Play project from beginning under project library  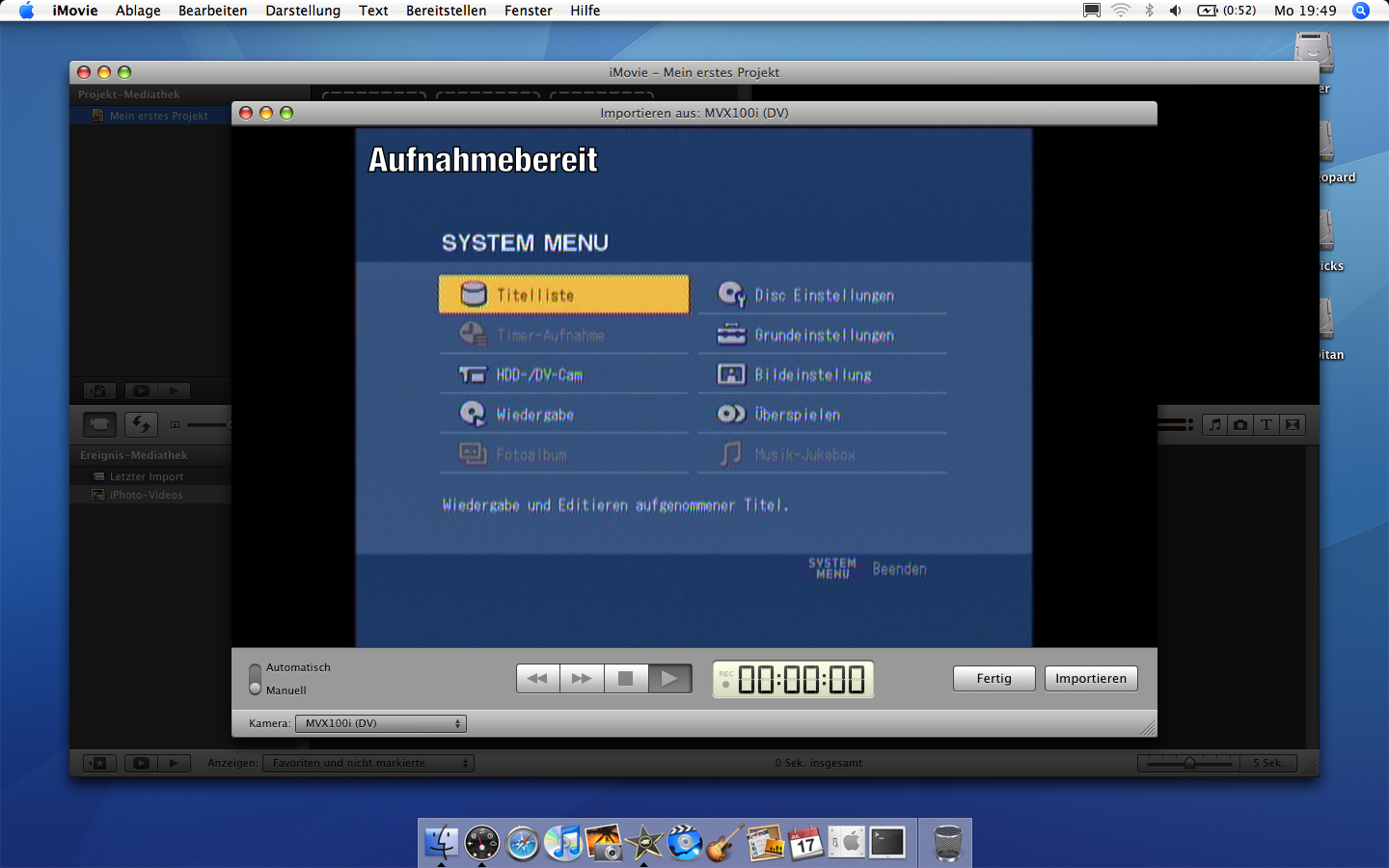pos(174,391)
